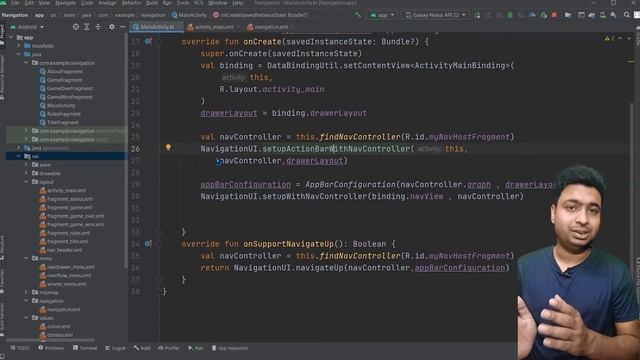Click MainActivity in the breadcrumb bar
Image resolution: width=640 pixels, height=360 pixels.
point(189,15)
